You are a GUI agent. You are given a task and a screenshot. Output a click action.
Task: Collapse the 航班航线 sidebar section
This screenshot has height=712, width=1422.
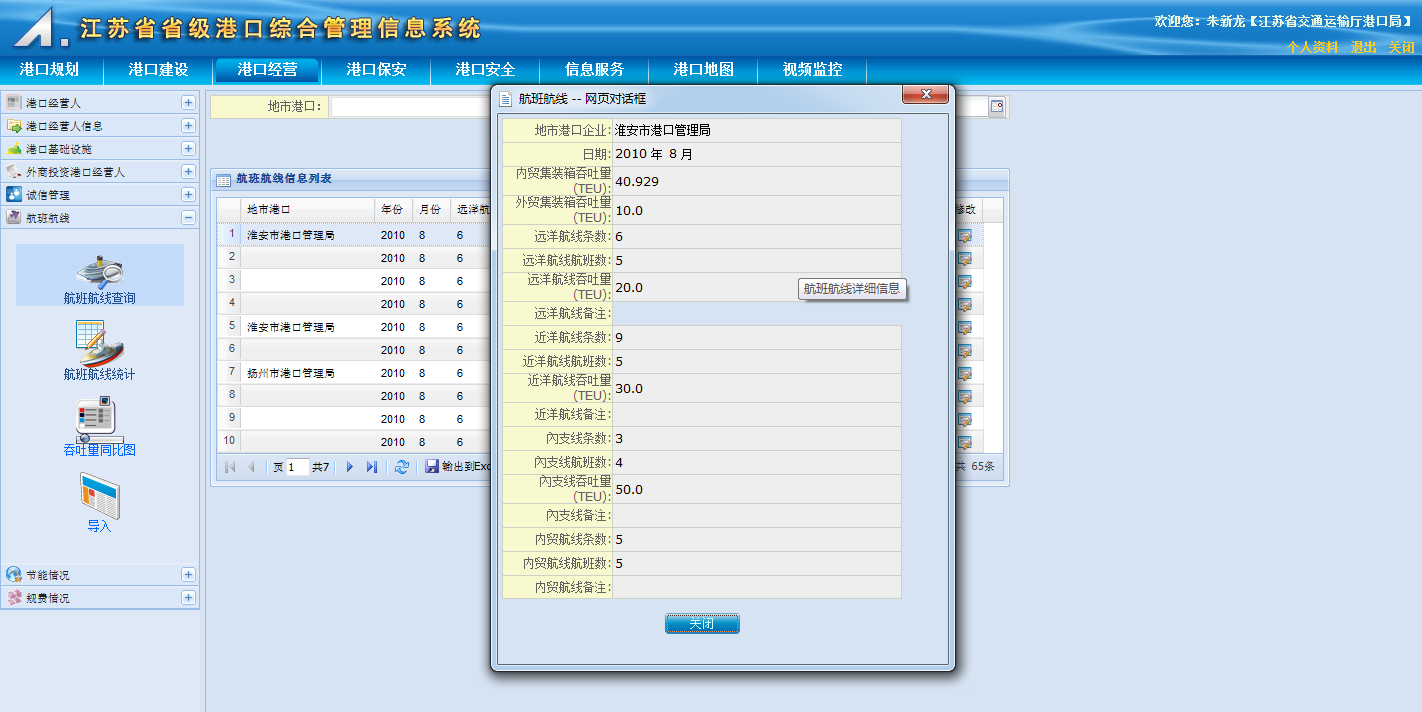click(x=188, y=218)
